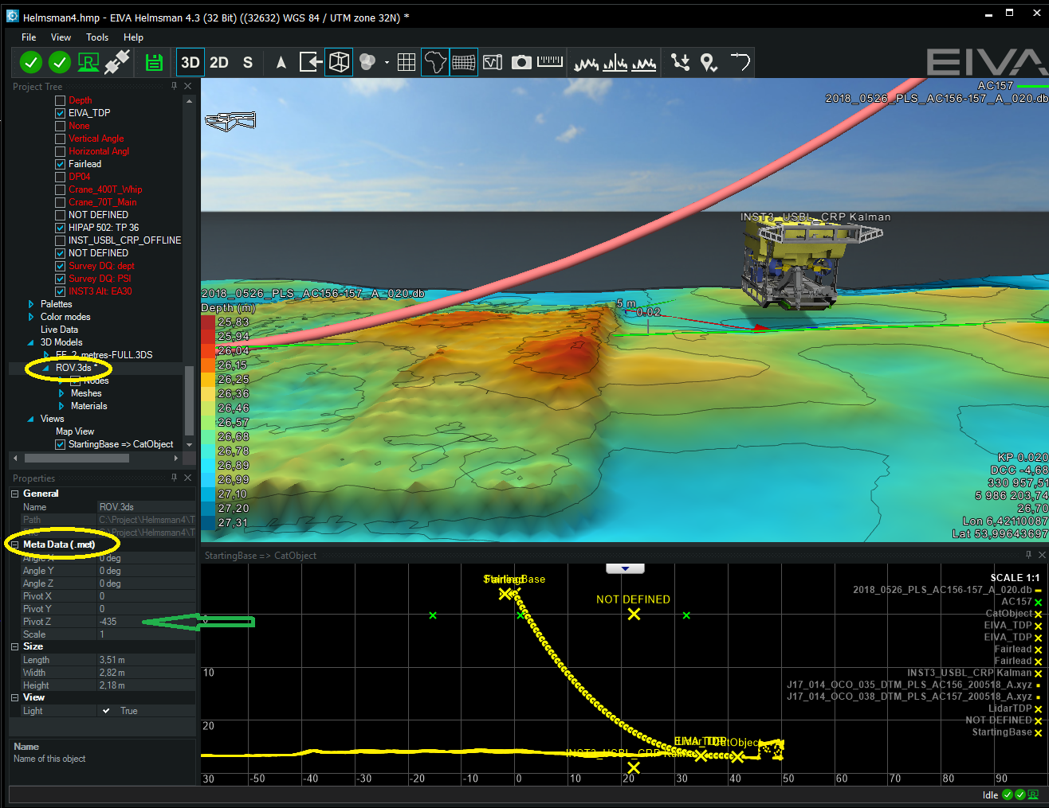Open the Tools menu
The width and height of the screenshot is (1049, 808).
coord(96,37)
